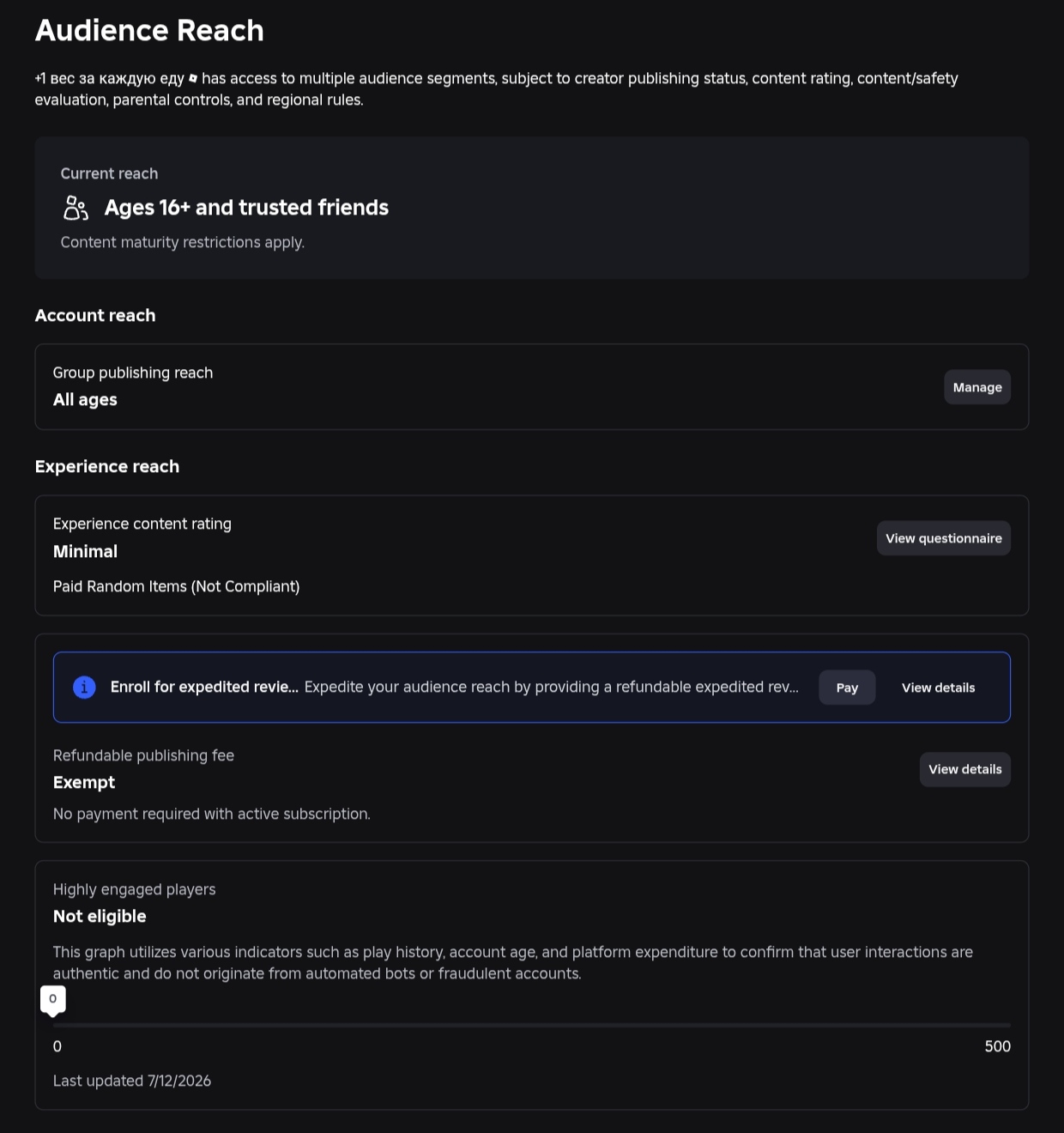Click the All ages group reach value
The width and height of the screenshot is (1064, 1133).
tap(85, 400)
